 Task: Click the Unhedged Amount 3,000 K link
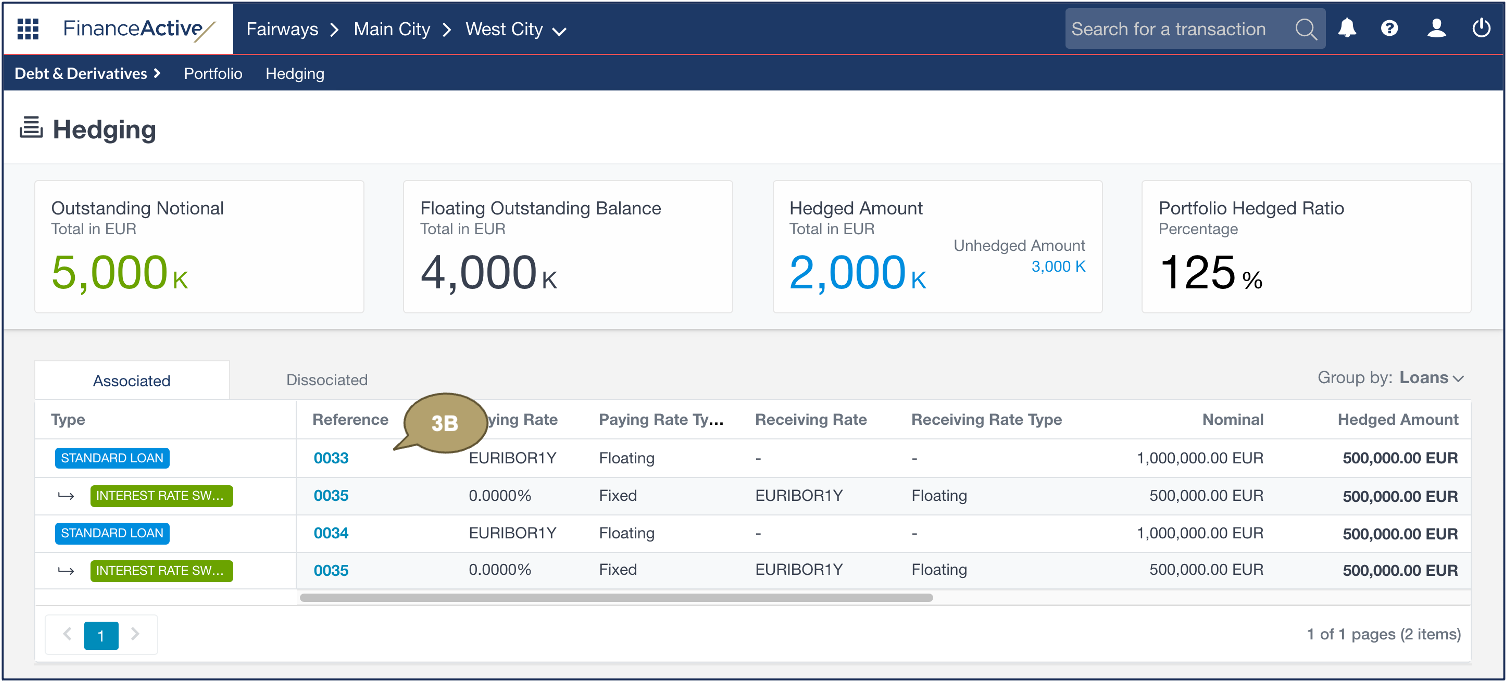[x=1058, y=267]
